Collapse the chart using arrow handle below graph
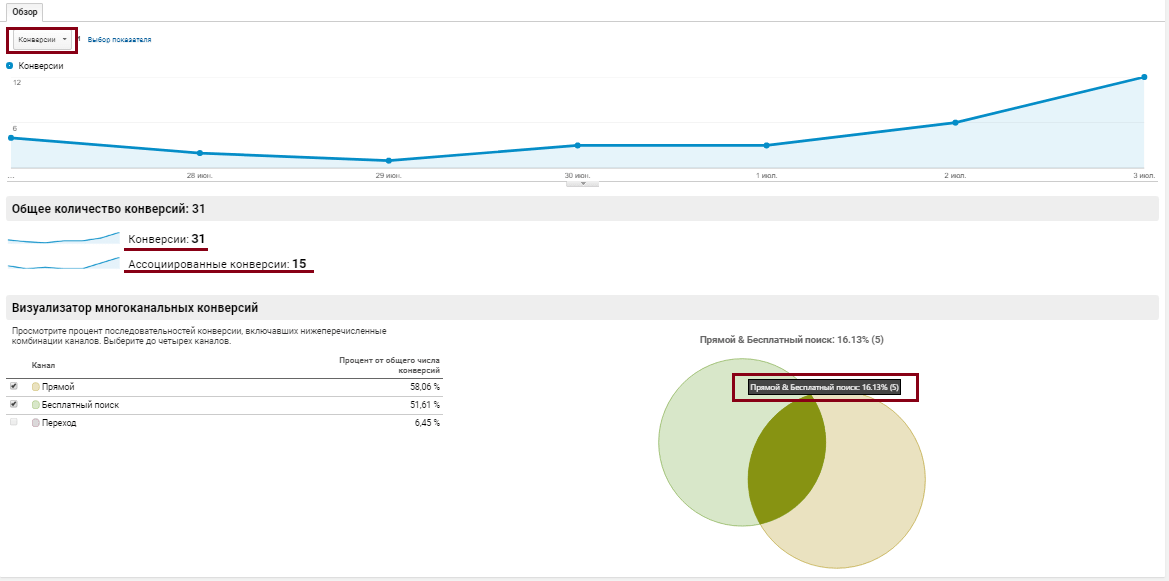 point(583,183)
